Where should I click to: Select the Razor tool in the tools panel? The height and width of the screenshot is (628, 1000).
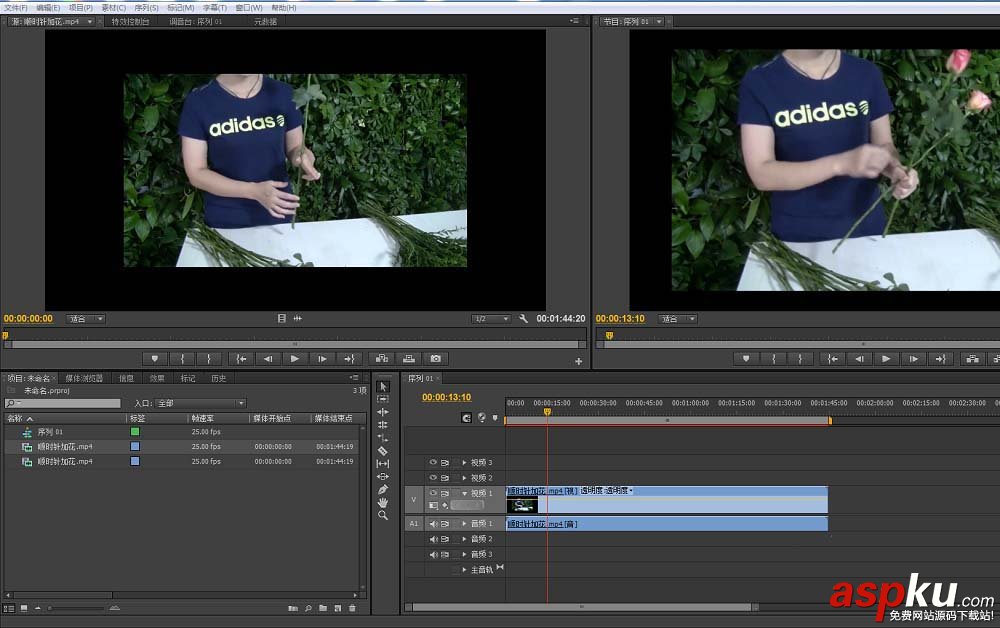(383, 451)
